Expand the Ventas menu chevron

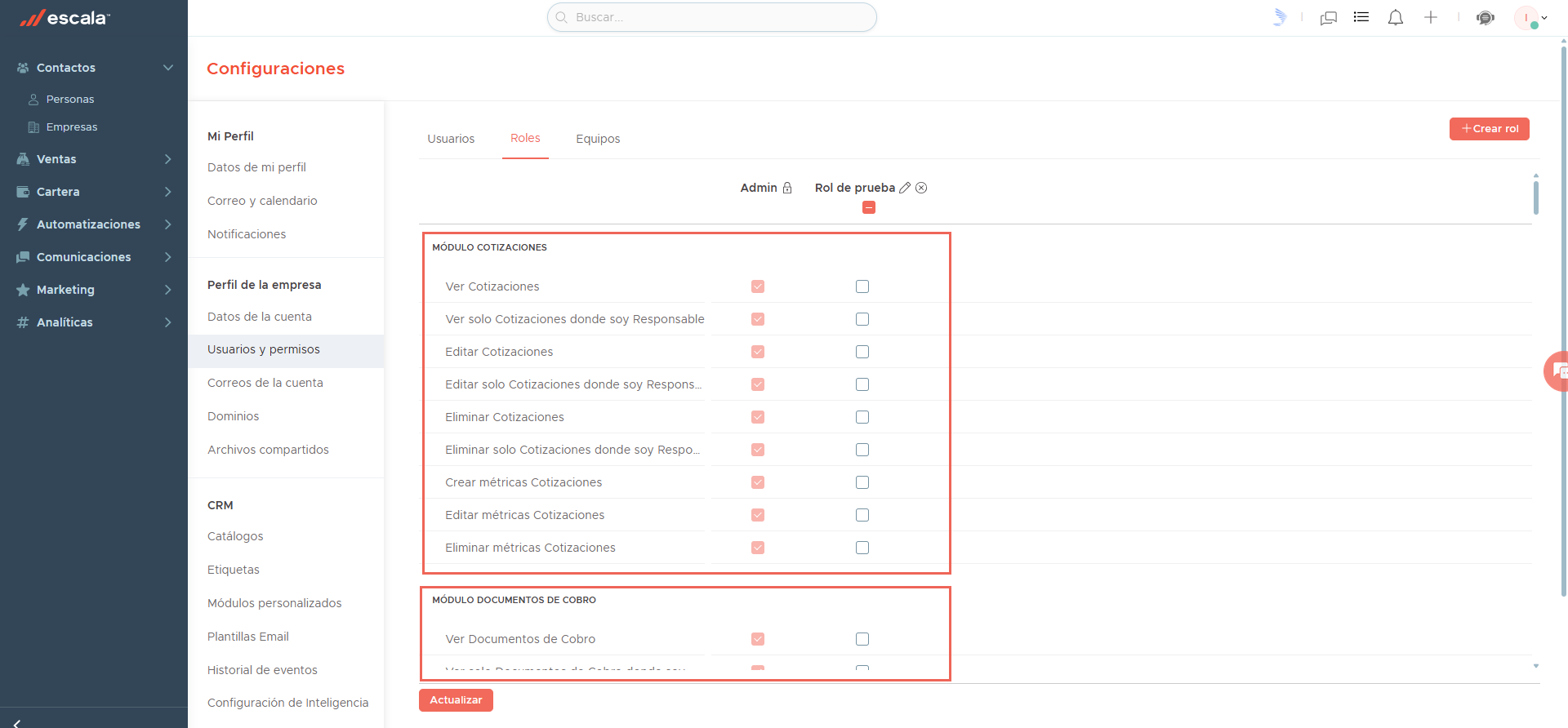[168, 159]
